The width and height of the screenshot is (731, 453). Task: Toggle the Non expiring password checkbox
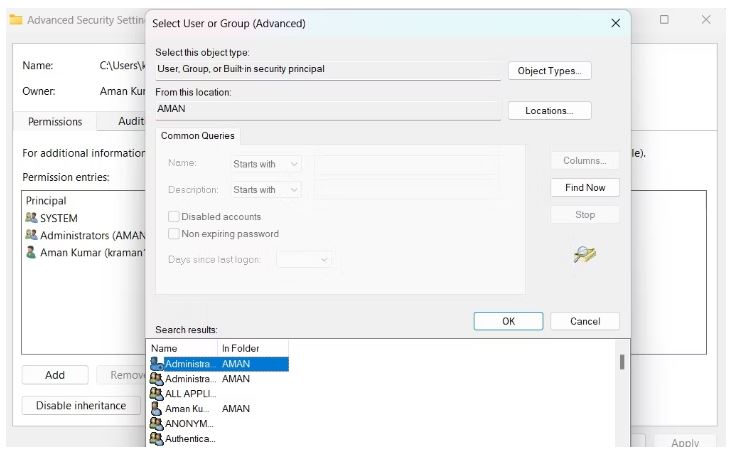pos(173,233)
